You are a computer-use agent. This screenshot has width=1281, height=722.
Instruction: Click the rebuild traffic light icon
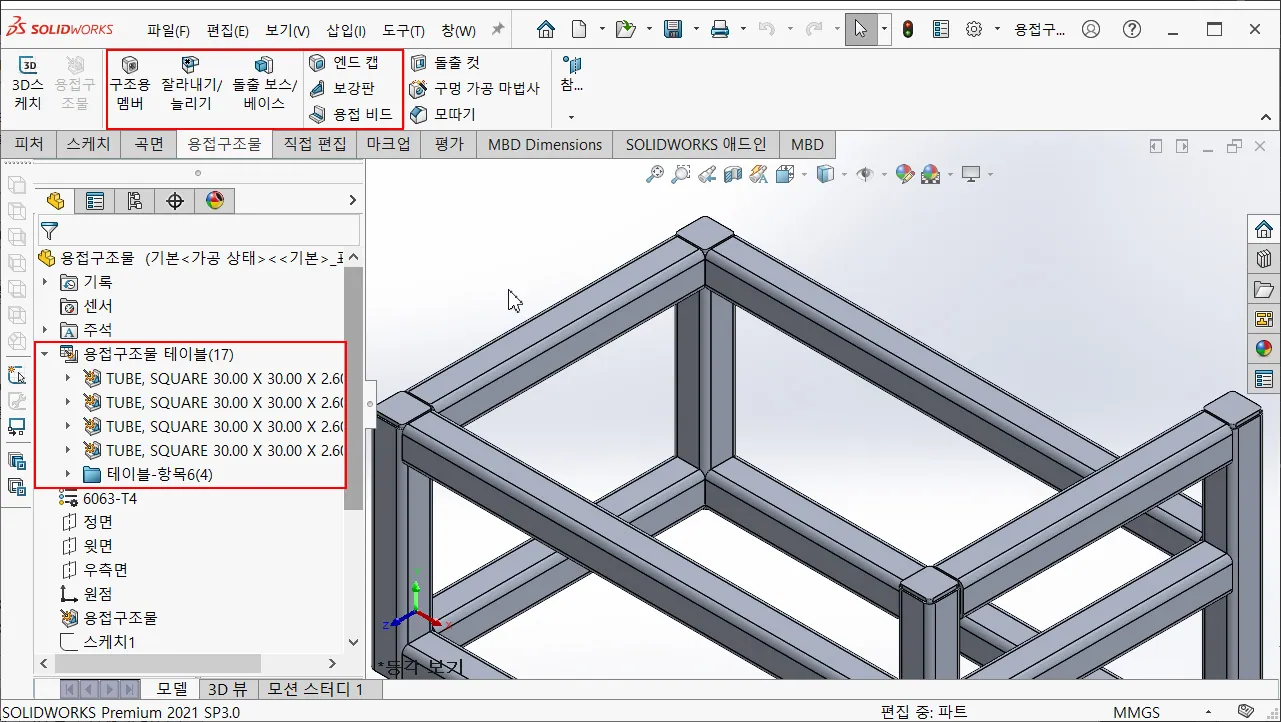[908, 29]
